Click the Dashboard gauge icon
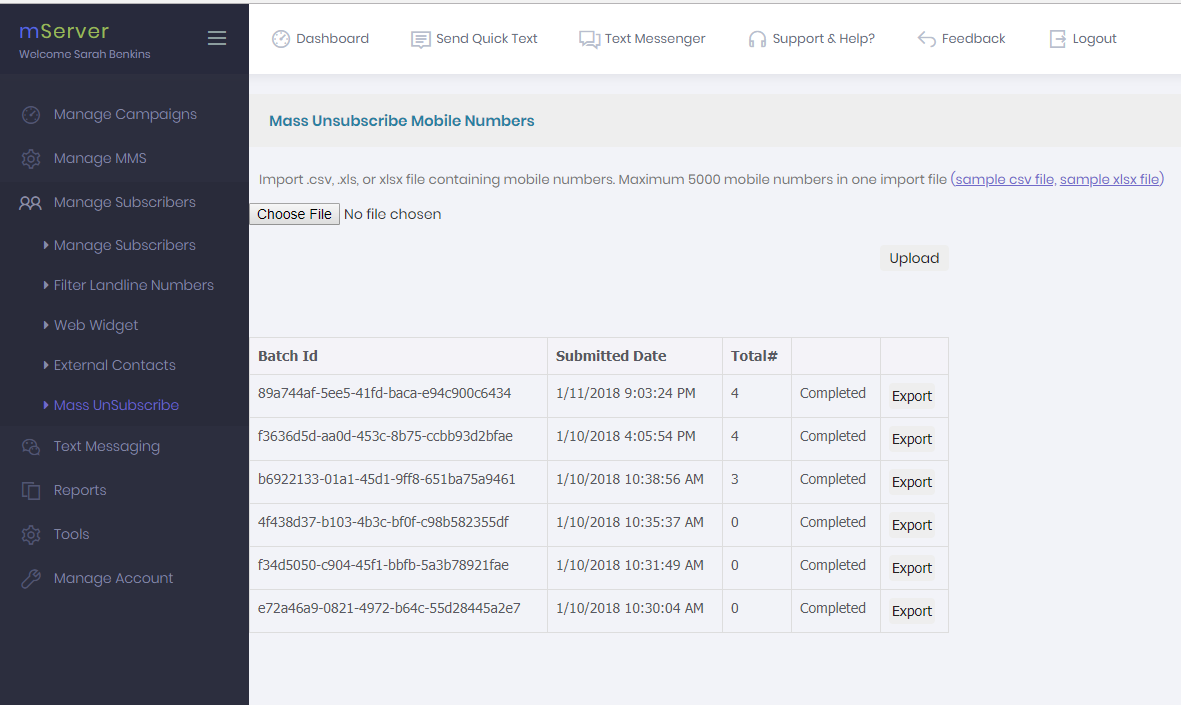Screen dimensions: 1181x705 281,39
